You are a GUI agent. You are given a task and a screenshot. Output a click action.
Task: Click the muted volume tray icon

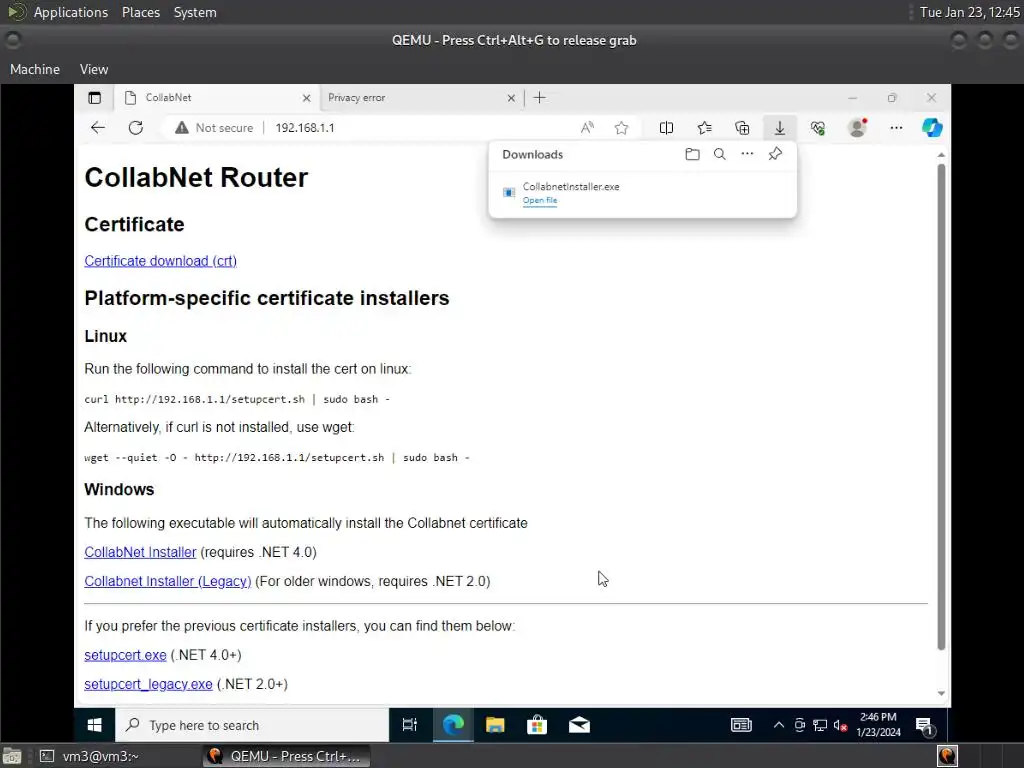pyautogui.click(x=840, y=726)
